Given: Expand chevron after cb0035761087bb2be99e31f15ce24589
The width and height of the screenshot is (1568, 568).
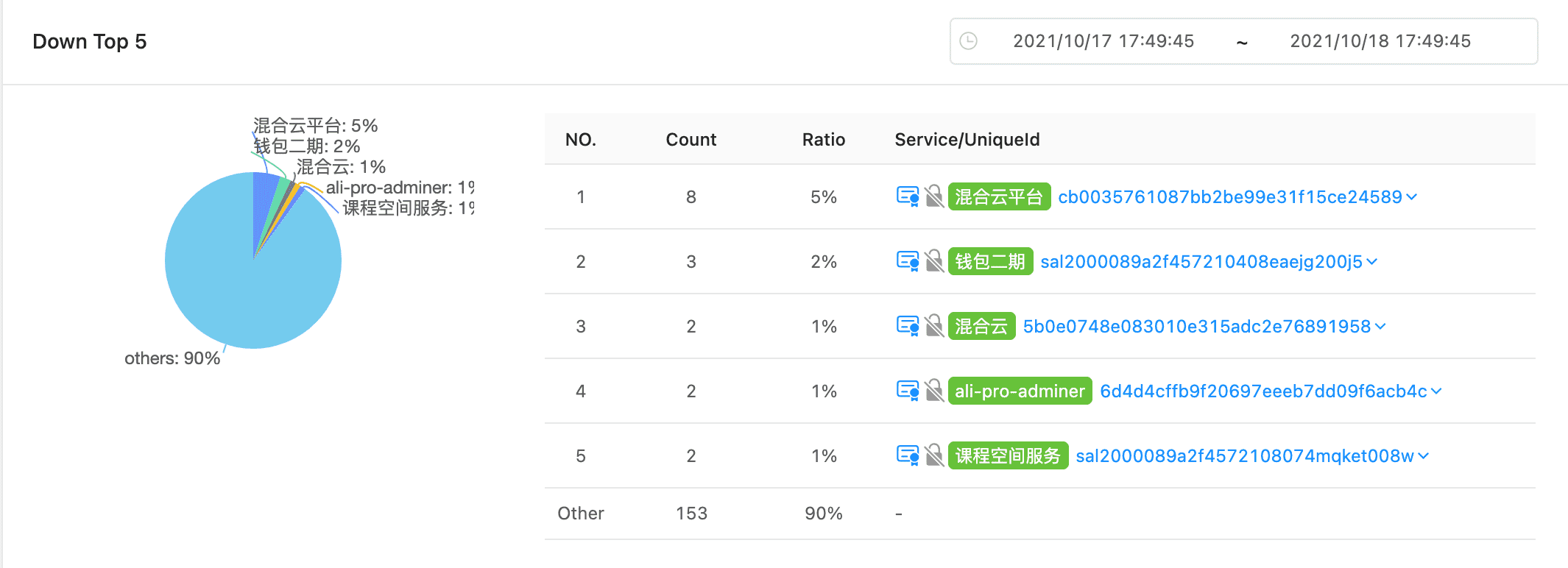Looking at the screenshot, I should click(x=1411, y=197).
